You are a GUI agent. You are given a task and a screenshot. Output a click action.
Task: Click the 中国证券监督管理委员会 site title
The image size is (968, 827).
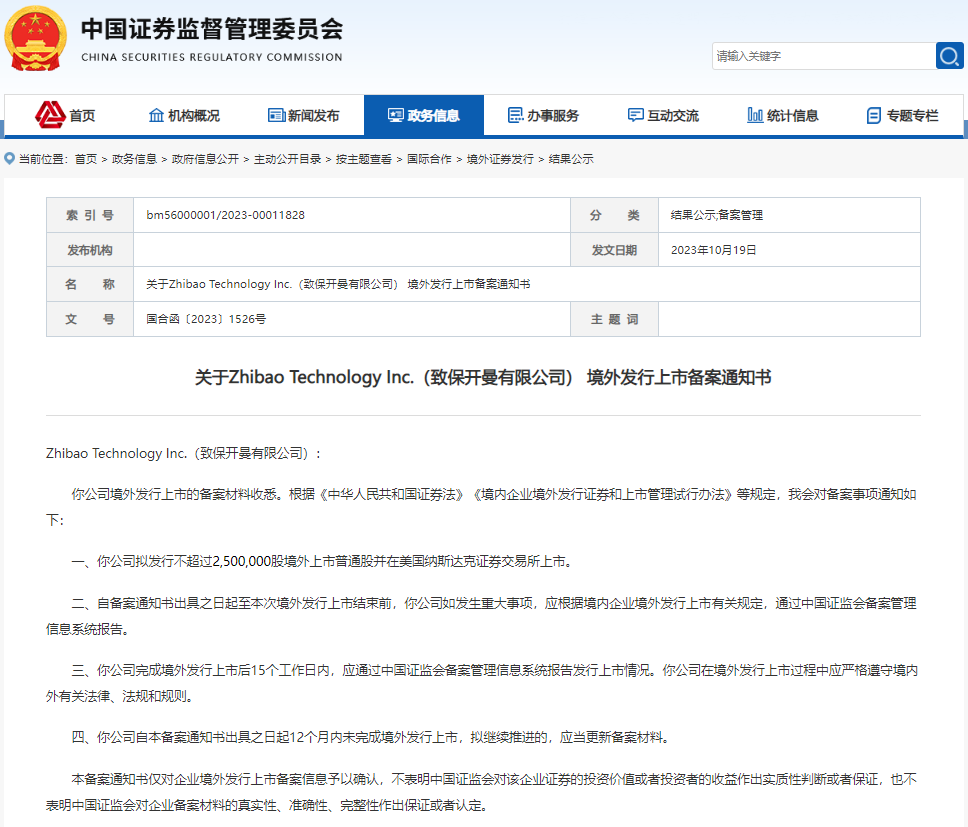[212, 29]
